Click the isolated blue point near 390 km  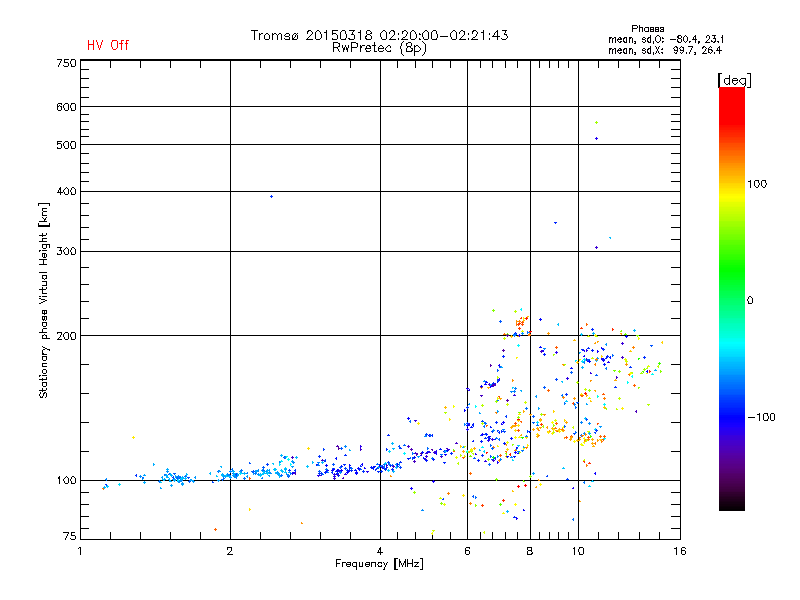(x=271, y=196)
